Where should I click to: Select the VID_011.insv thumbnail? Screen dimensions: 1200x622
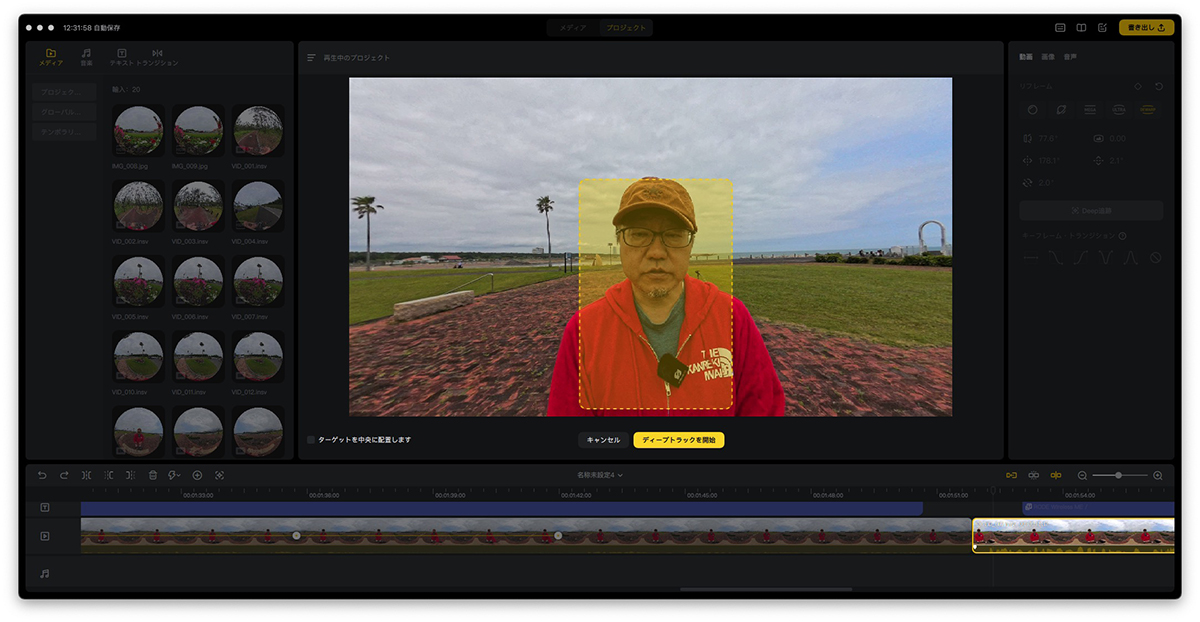[x=198, y=357]
